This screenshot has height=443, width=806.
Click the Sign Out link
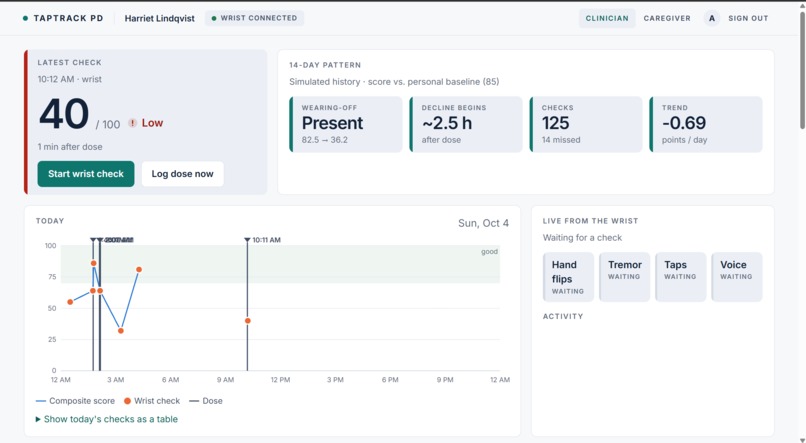[748, 18]
